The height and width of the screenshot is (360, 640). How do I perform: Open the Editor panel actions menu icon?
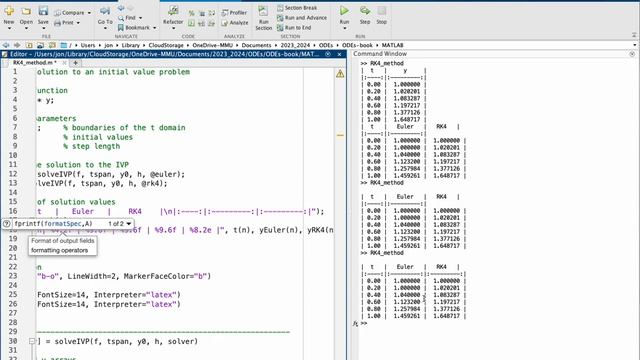[x=327, y=54]
